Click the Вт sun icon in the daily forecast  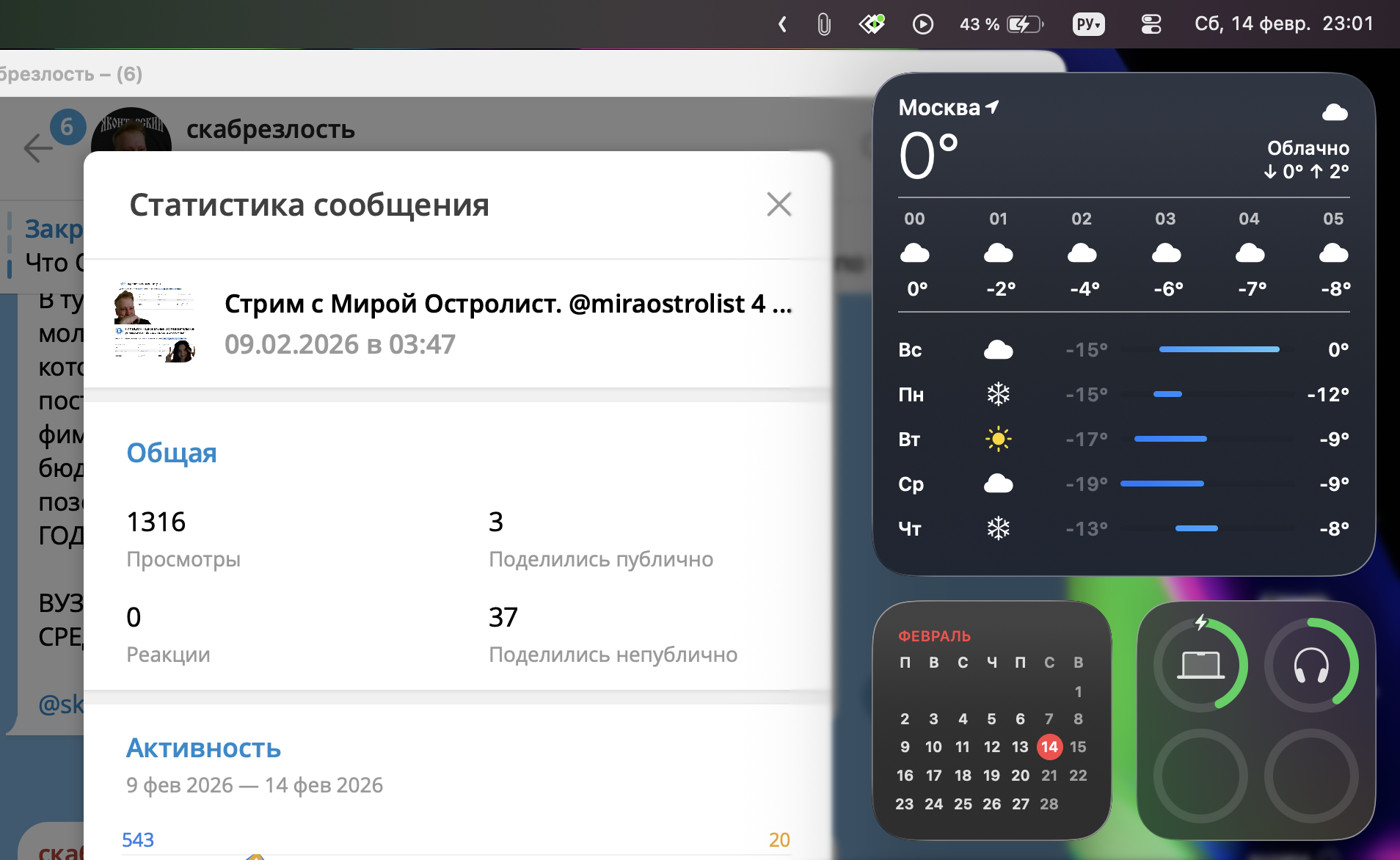998,439
